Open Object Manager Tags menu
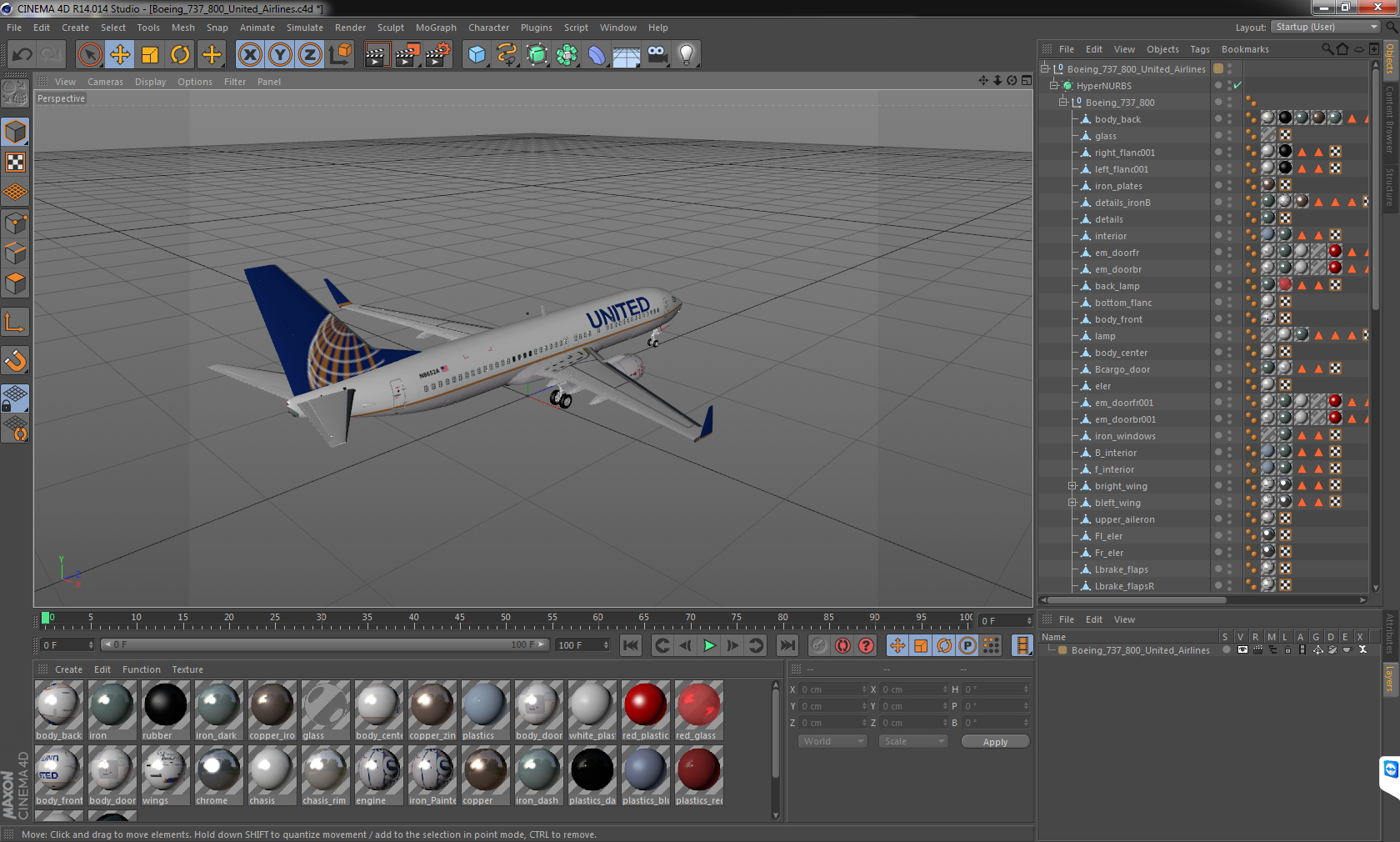This screenshot has width=1400, height=842. 1199,49
